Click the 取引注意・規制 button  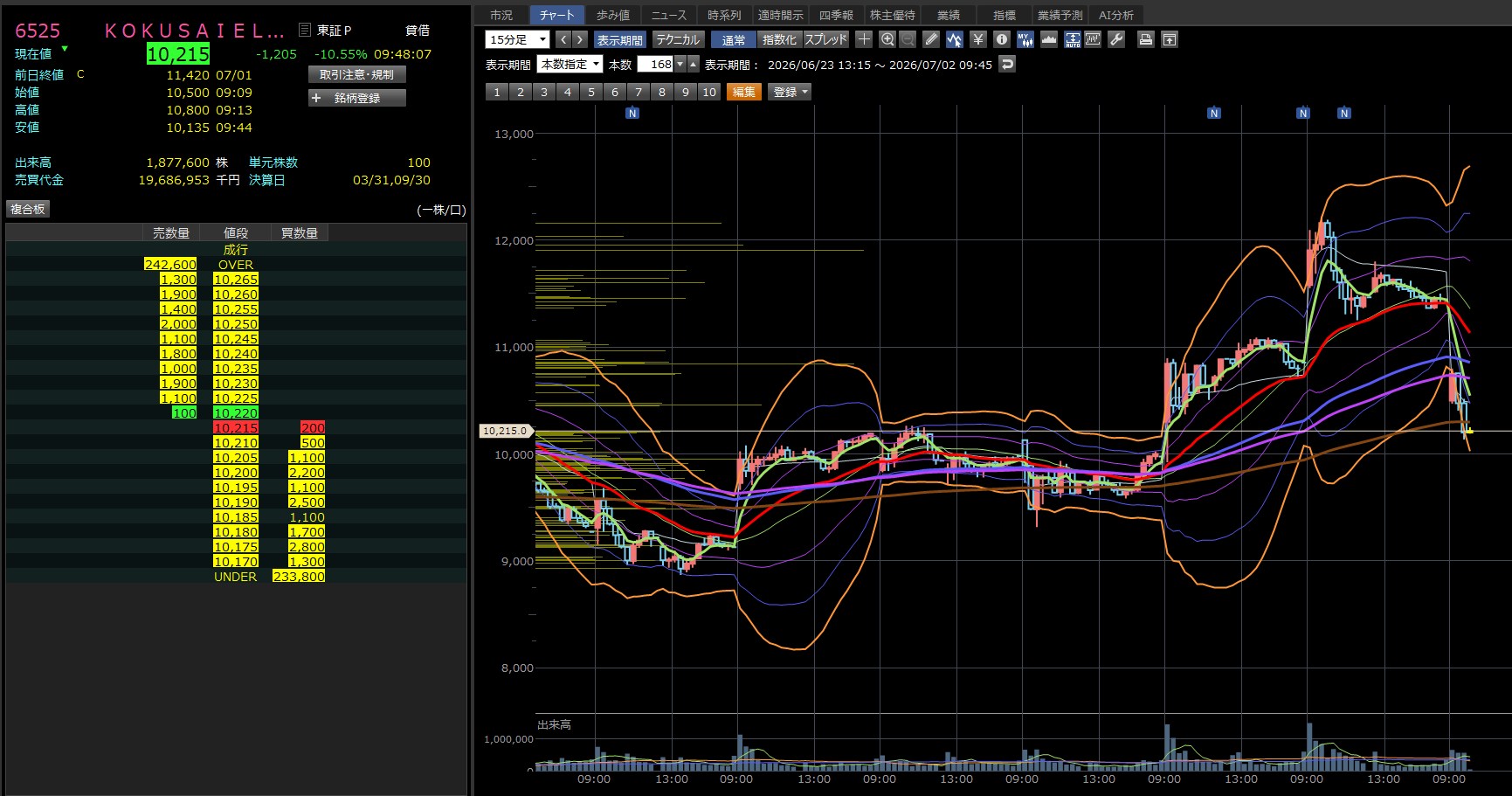pos(357,74)
